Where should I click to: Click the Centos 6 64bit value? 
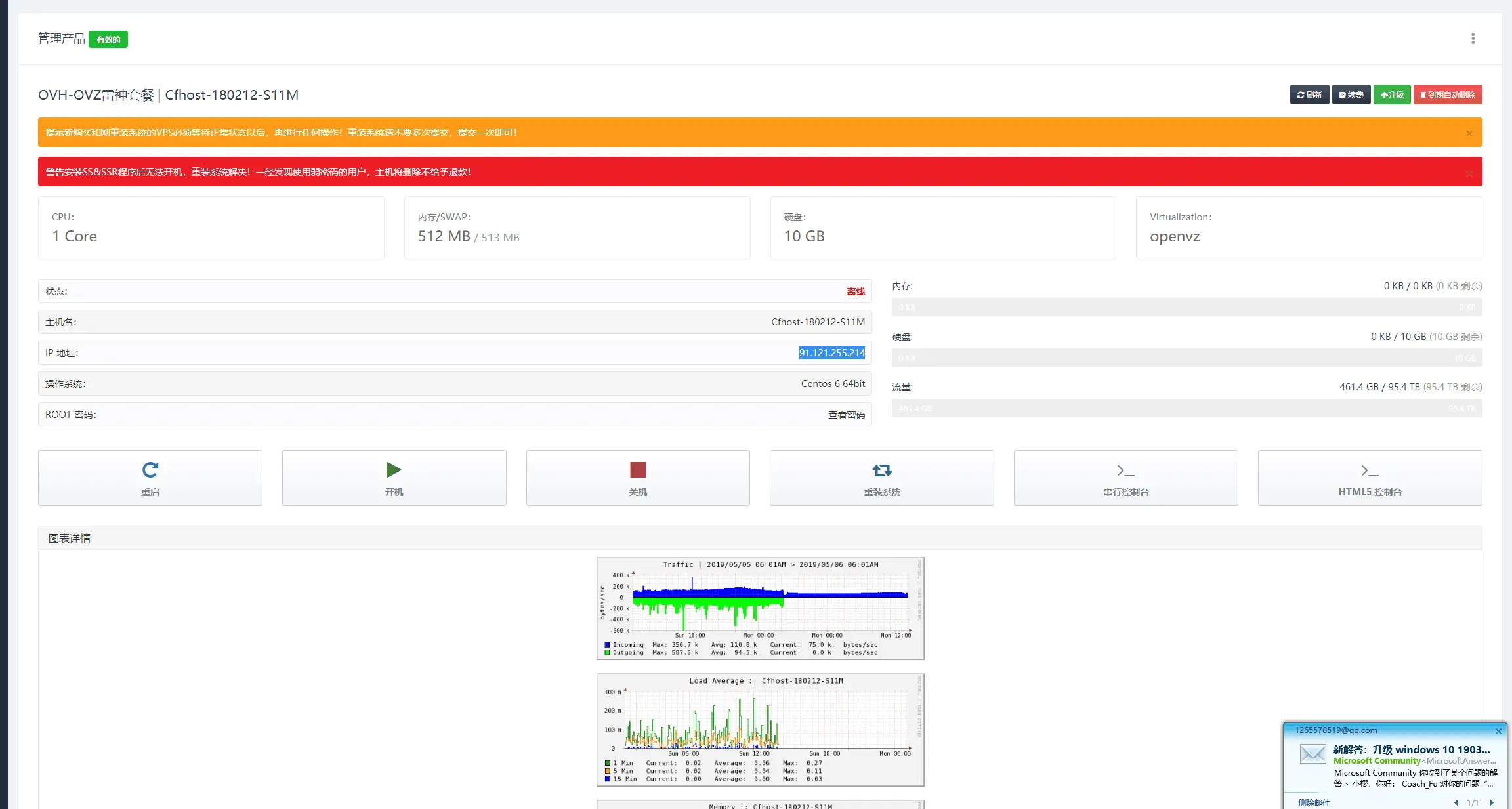click(x=833, y=384)
